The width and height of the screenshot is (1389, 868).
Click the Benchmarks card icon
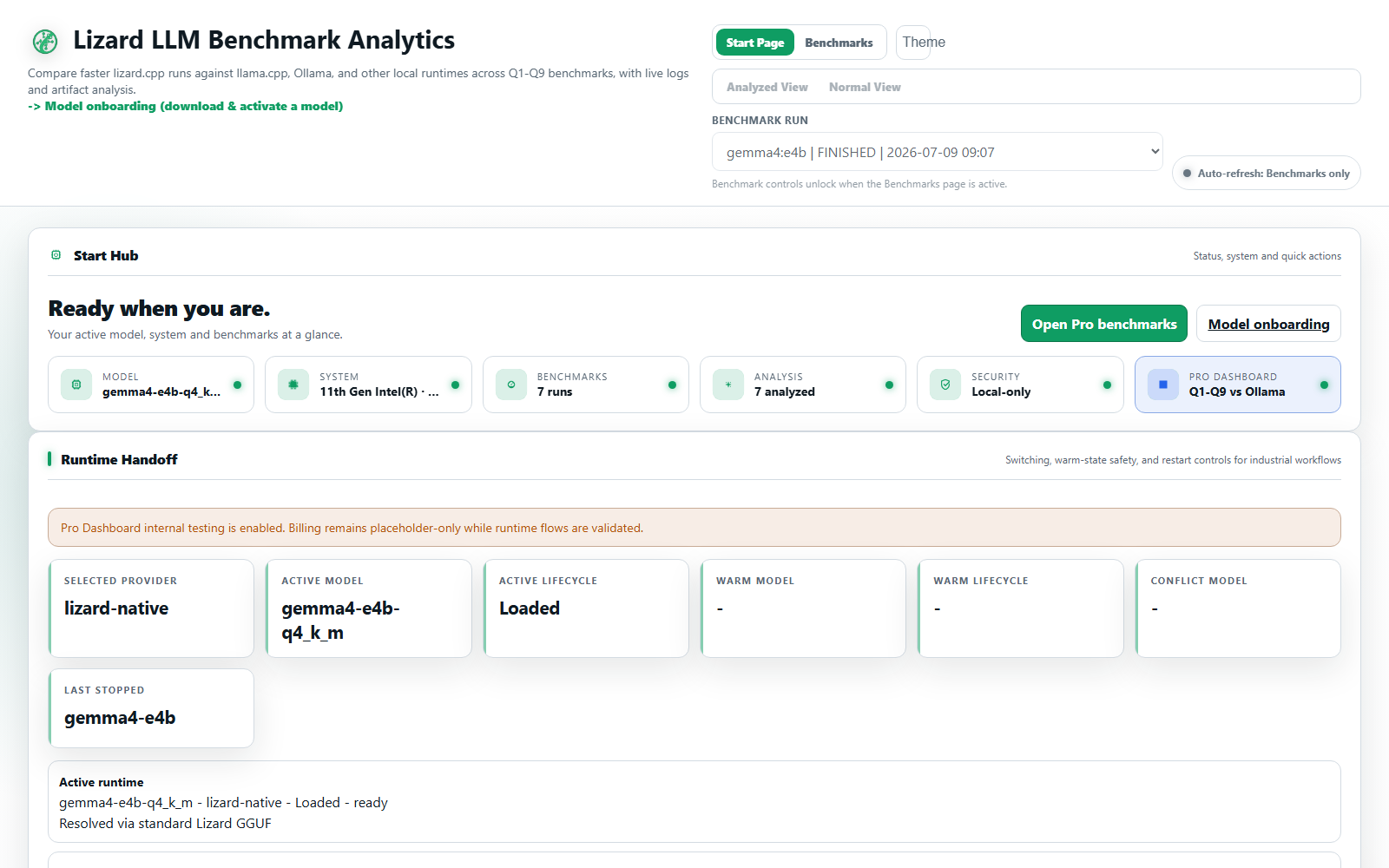click(x=511, y=385)
